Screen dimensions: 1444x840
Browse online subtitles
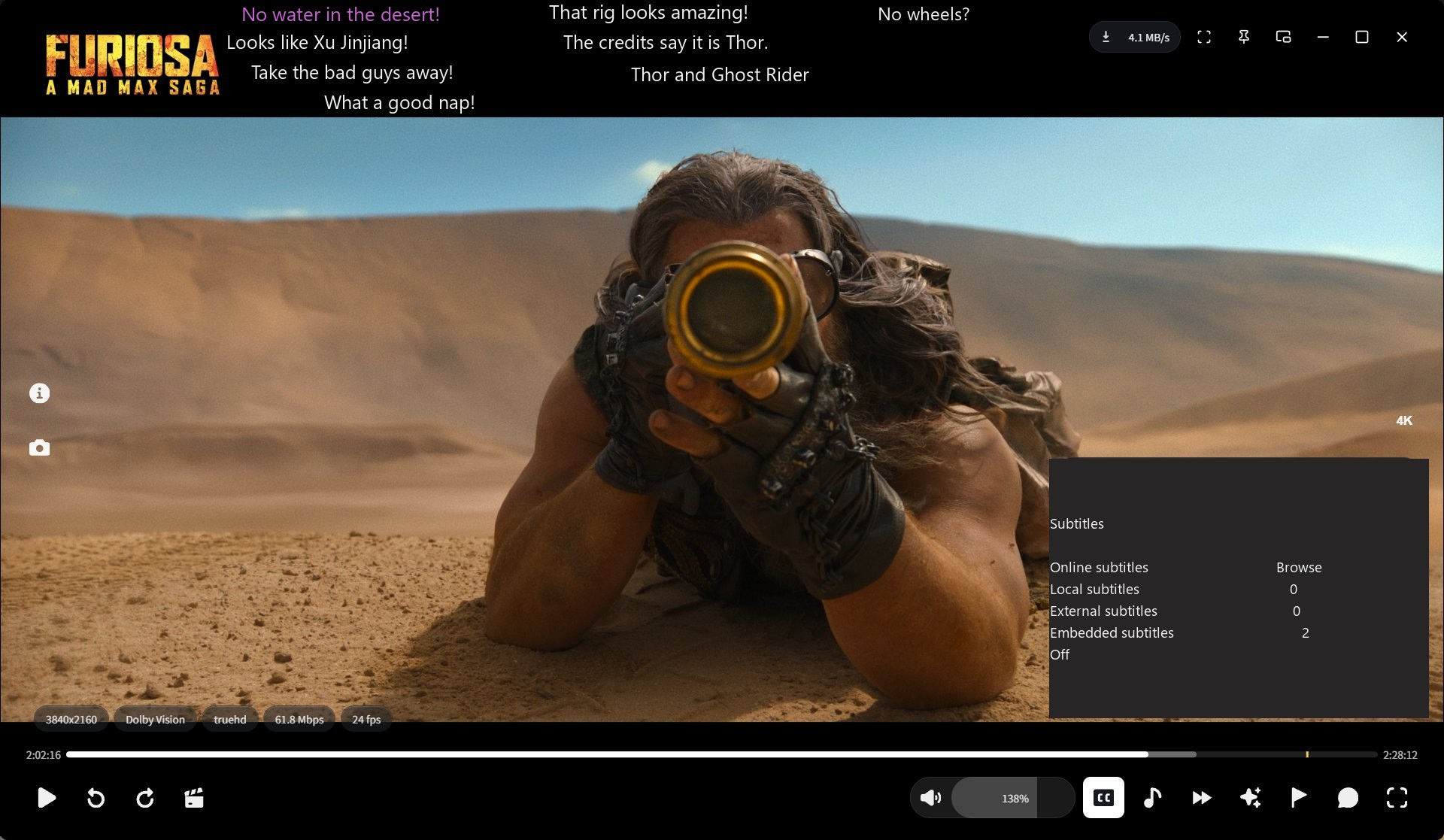[x=1299, y=567]
